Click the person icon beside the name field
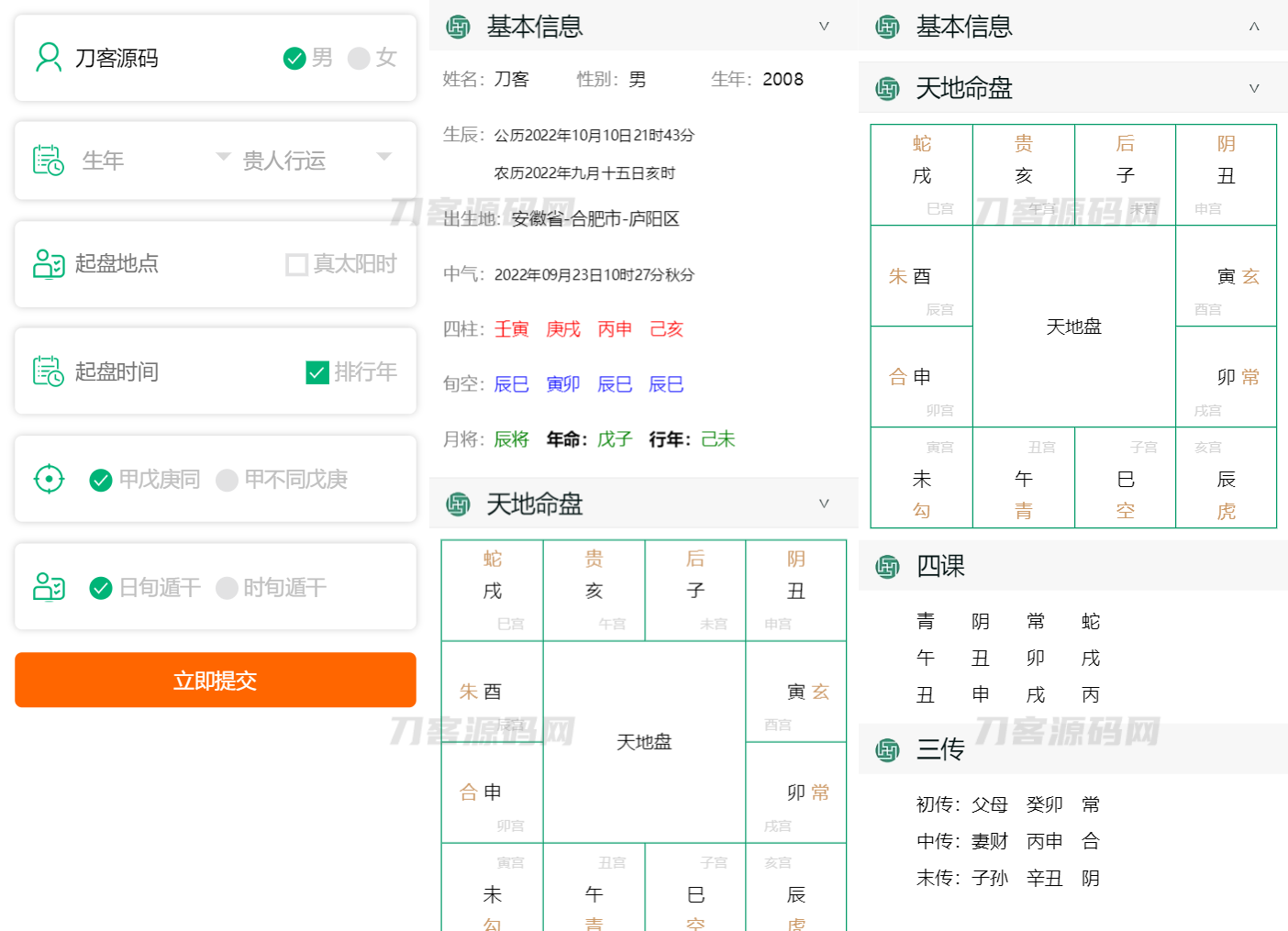The width and height of the screenshot is (1288, 931). (x=48, y=58)
